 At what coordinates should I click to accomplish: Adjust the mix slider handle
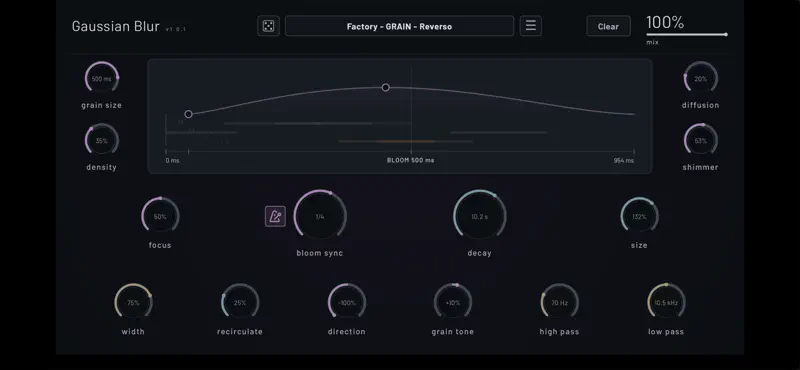[x=726, y=35]
